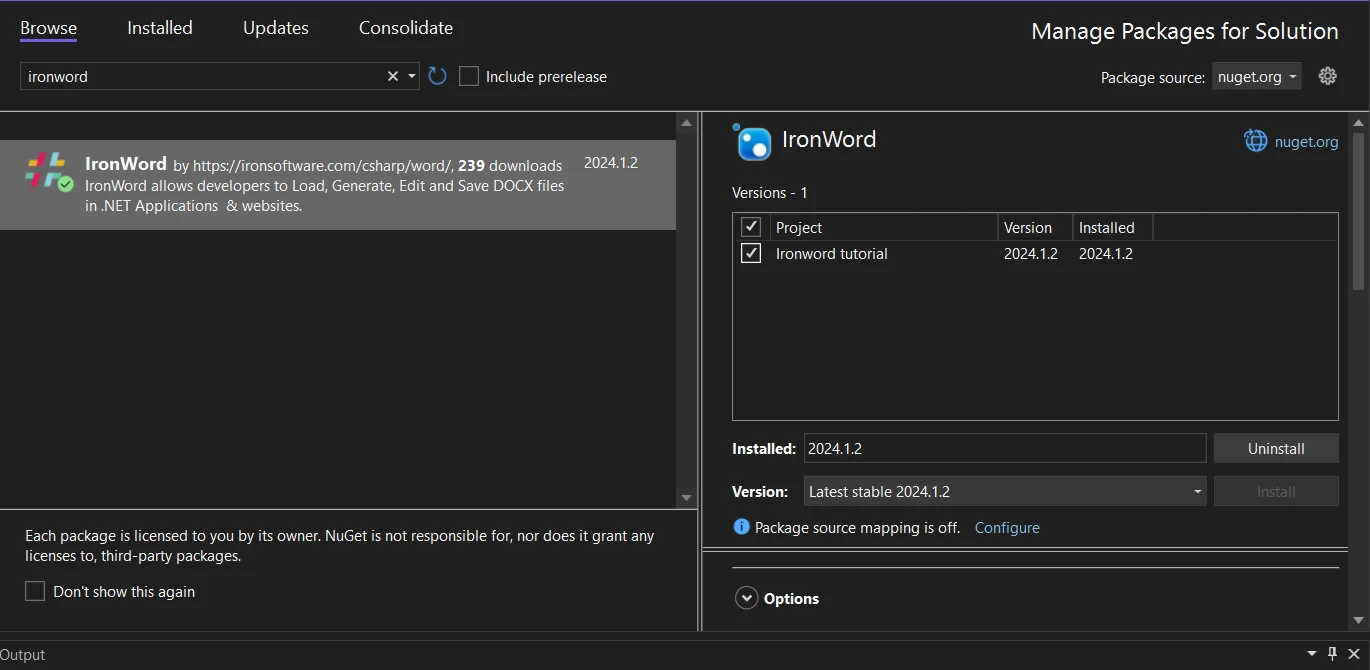The image size is (1370, 670).
Task: Toggle the select-all projects header checkbox
Action: point(751,227)
